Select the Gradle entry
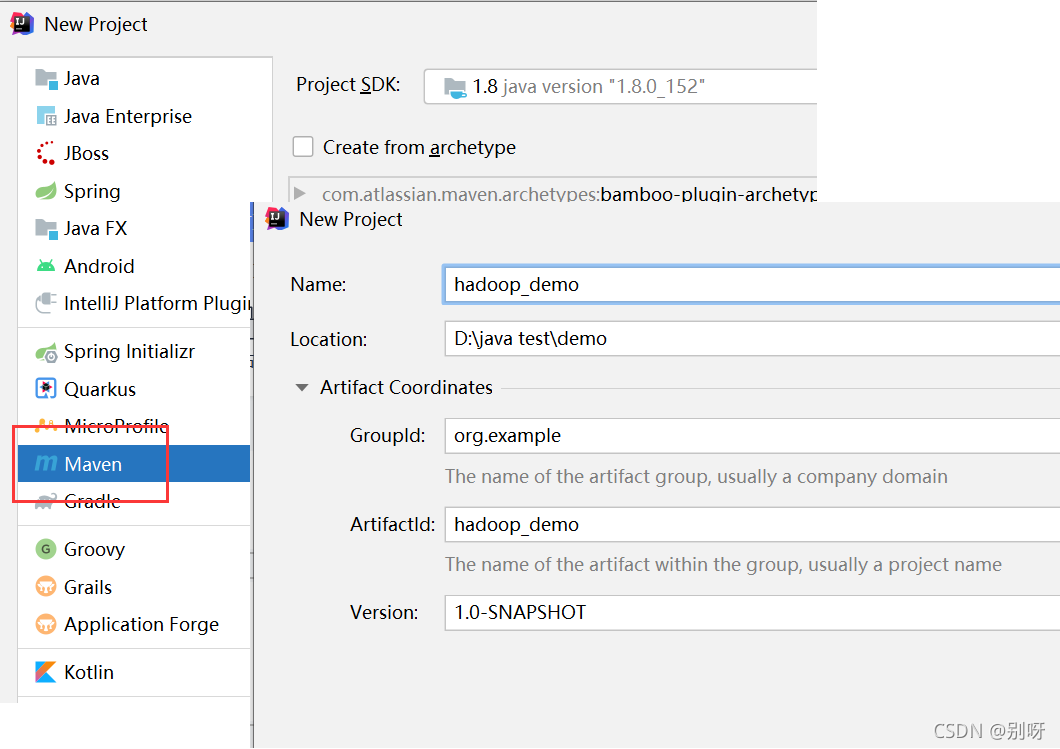Viewport: 1060px width, 749px height. tap(134, 501)
